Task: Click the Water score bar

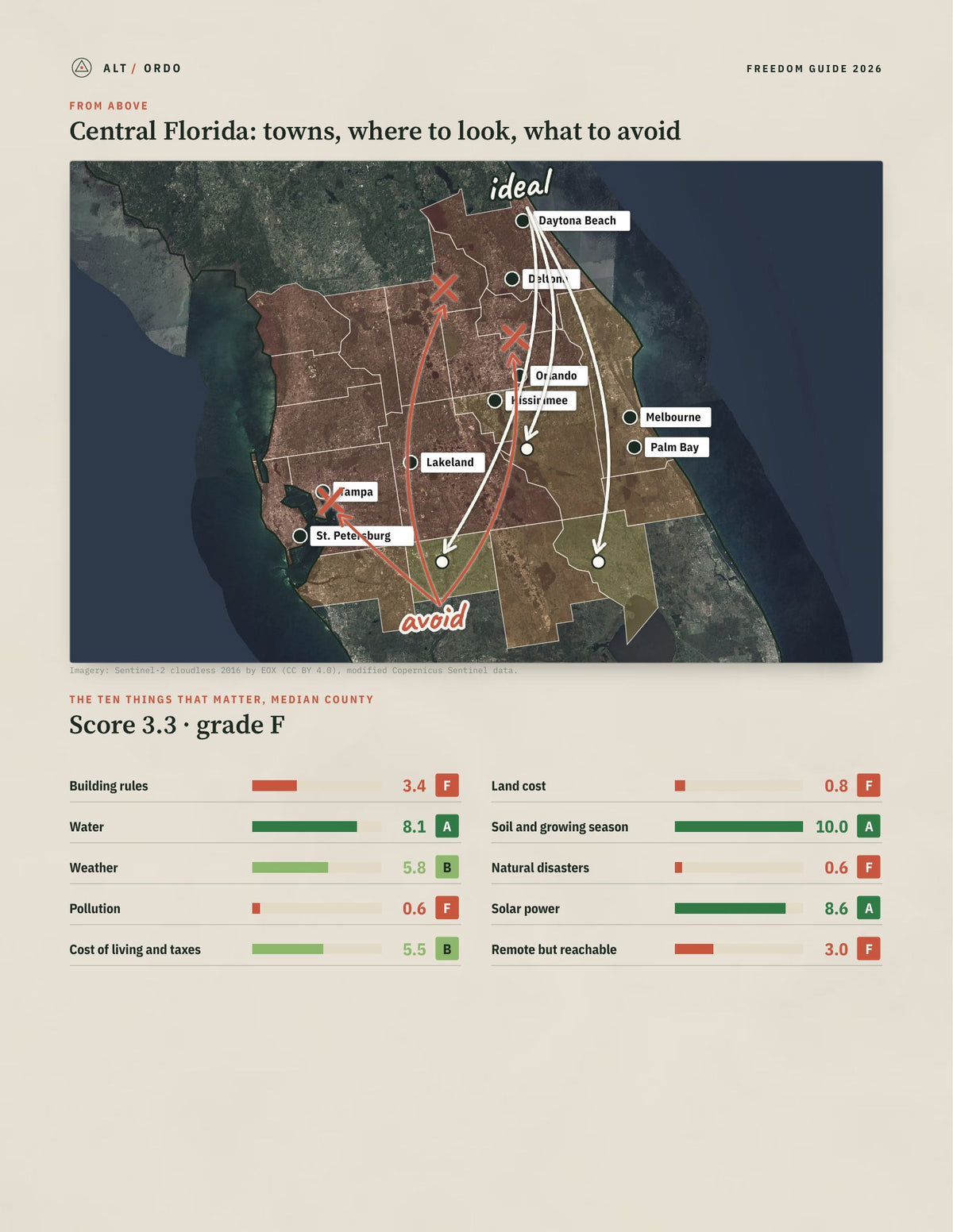Action: pyautogui.click(x=317, y=826)
